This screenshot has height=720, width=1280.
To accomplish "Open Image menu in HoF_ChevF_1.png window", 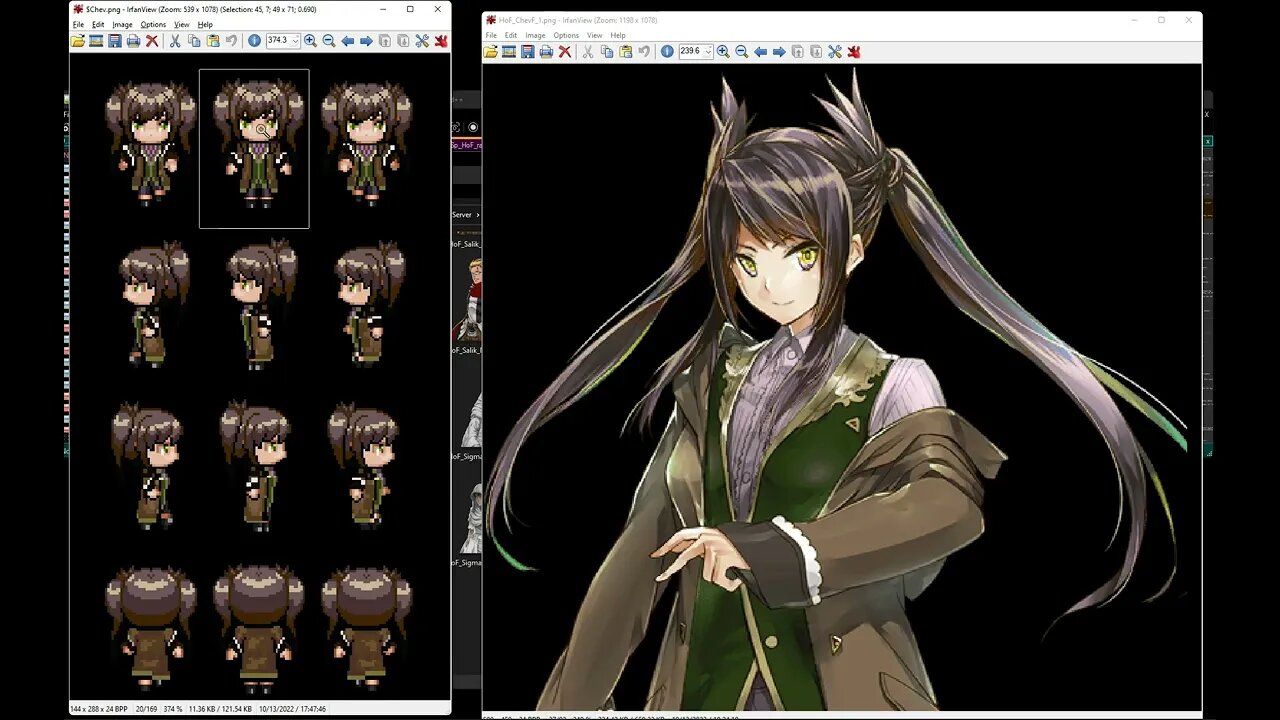I will 536,35.
